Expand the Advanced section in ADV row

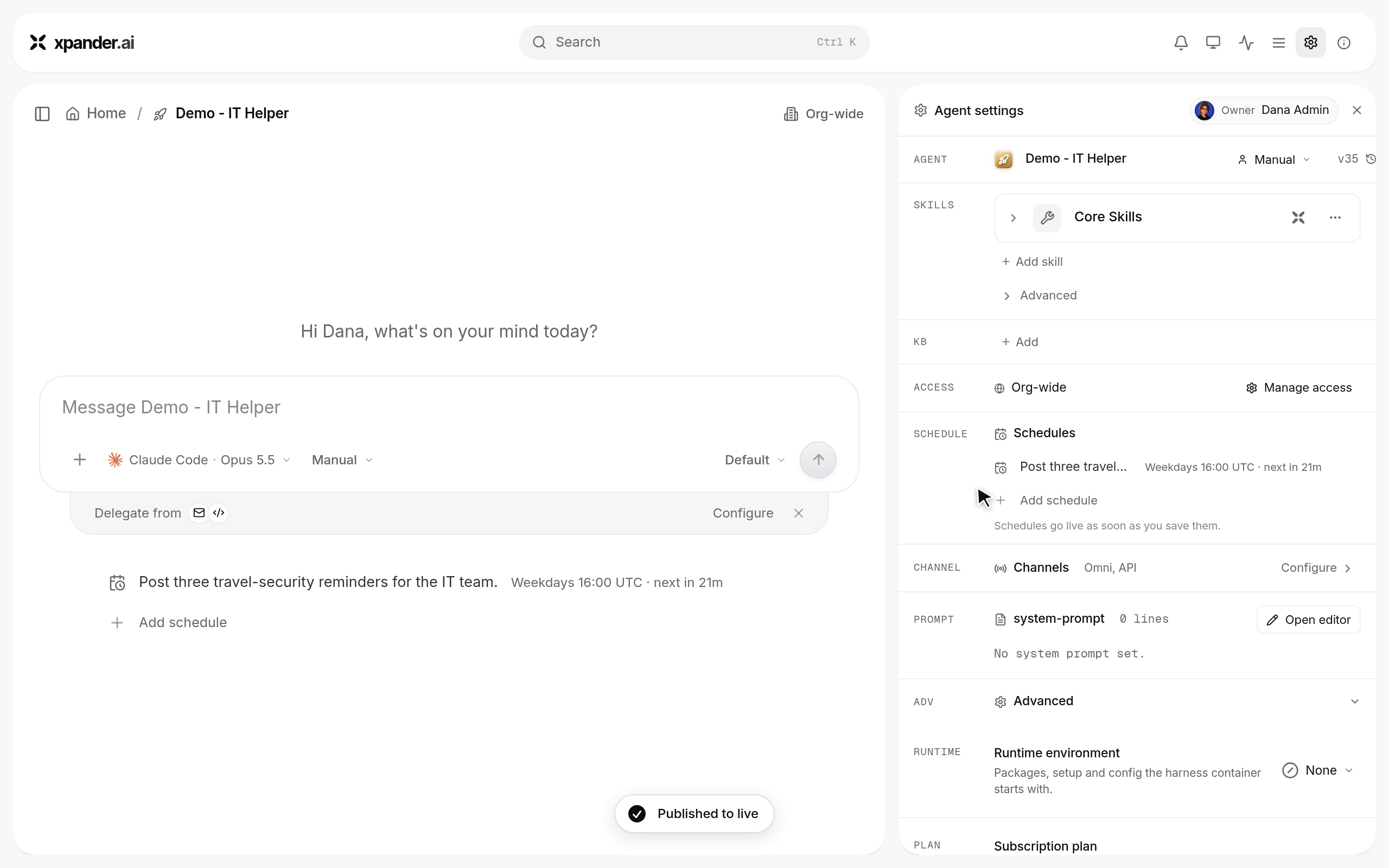point(1355,701)
